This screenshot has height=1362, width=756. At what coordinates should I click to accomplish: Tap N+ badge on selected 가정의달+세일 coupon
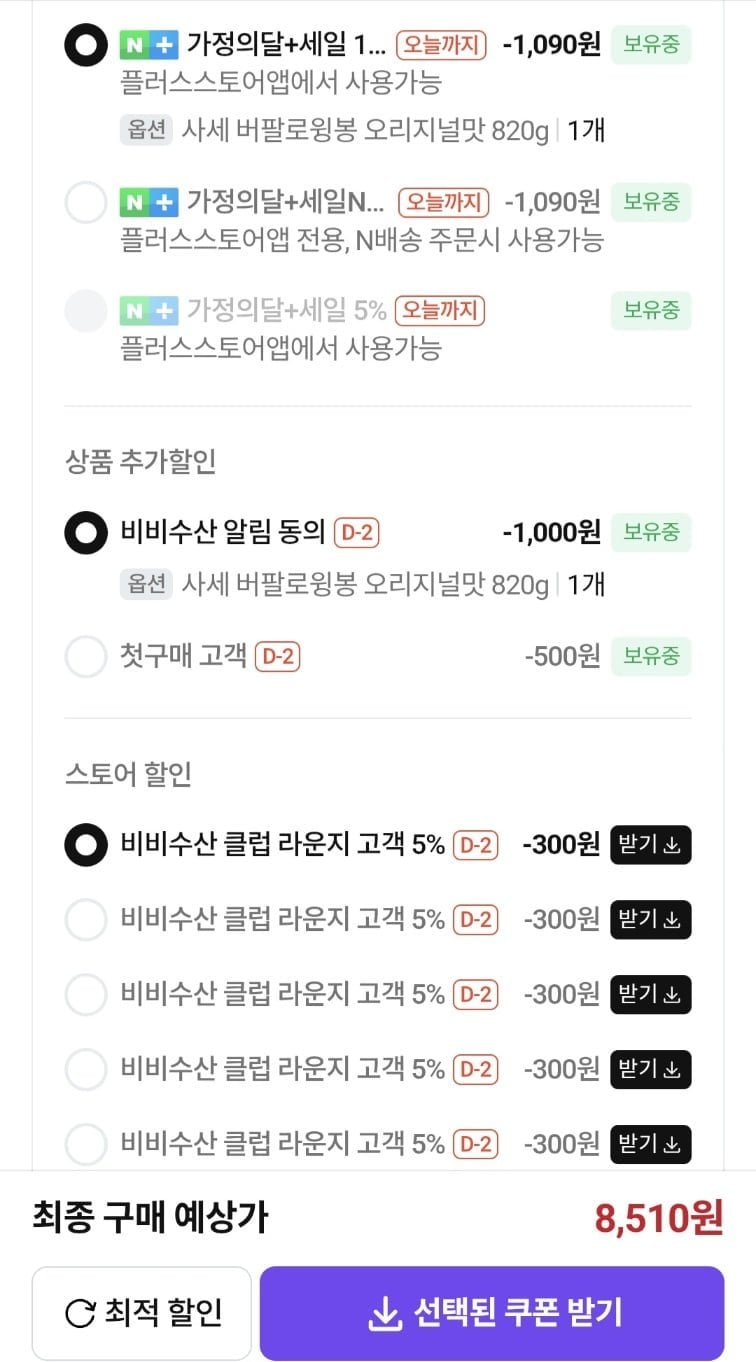[x=148, y=46]
